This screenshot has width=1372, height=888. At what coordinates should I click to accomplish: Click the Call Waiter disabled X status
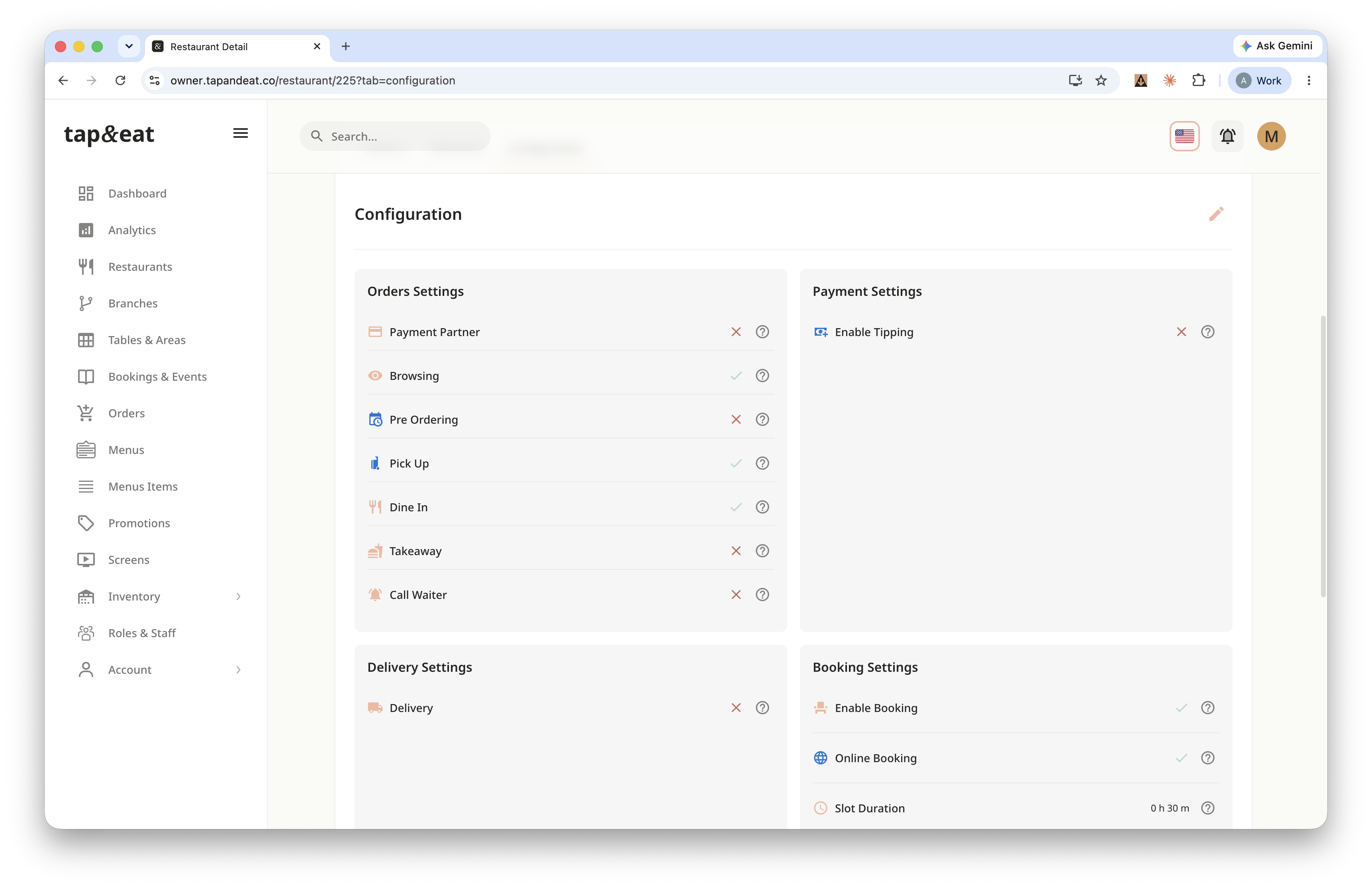pos(736,595)
